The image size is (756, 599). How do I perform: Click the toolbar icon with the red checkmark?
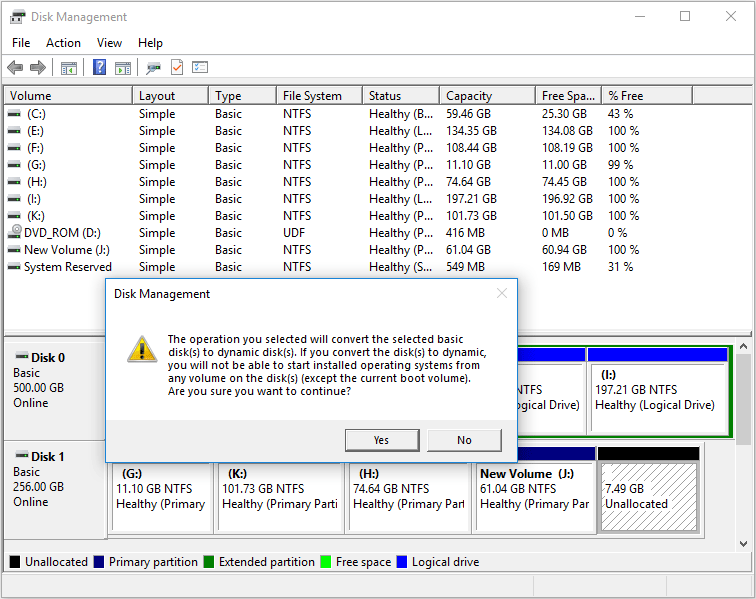177,68
